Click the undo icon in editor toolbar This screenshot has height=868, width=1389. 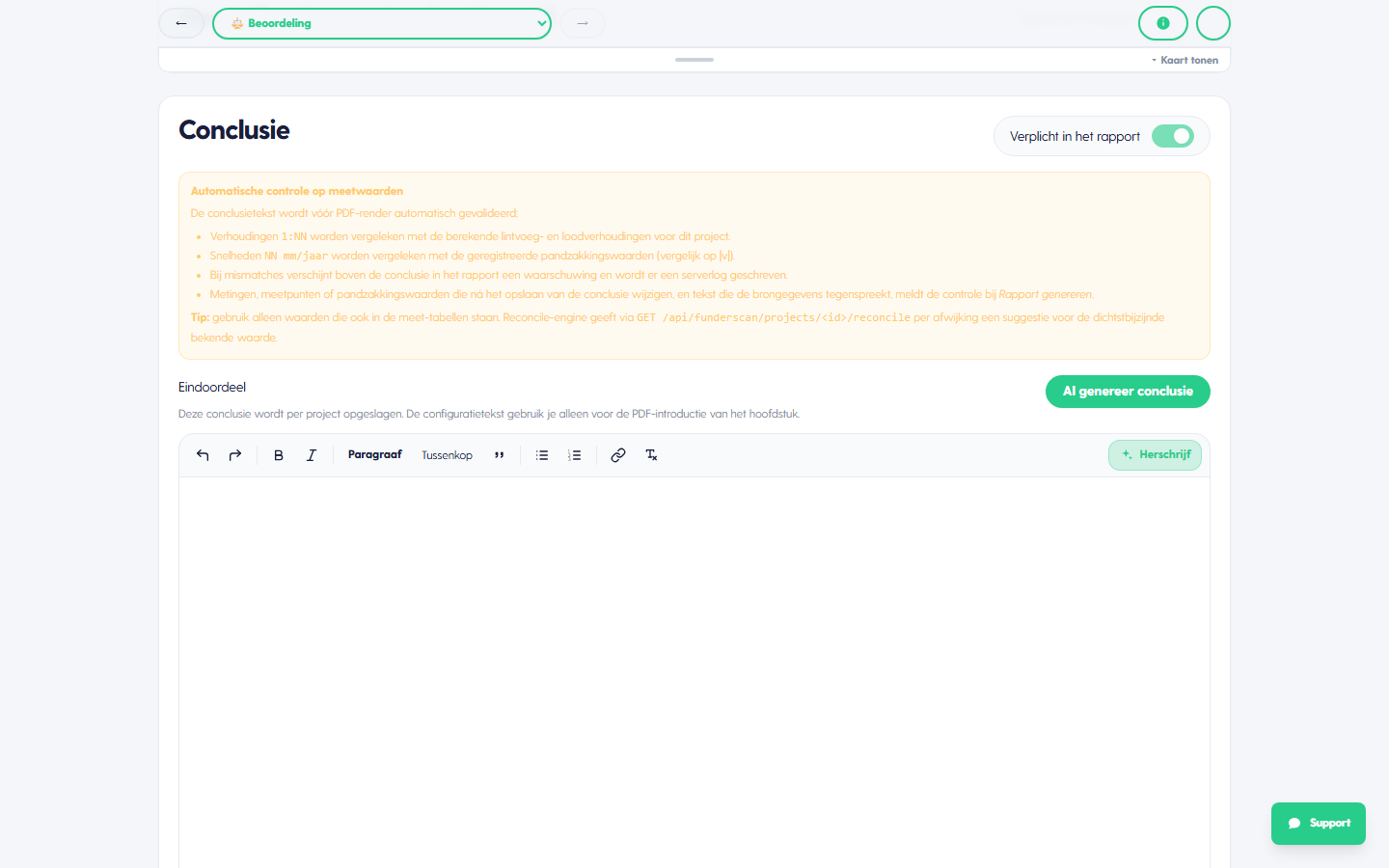(203, 455)
